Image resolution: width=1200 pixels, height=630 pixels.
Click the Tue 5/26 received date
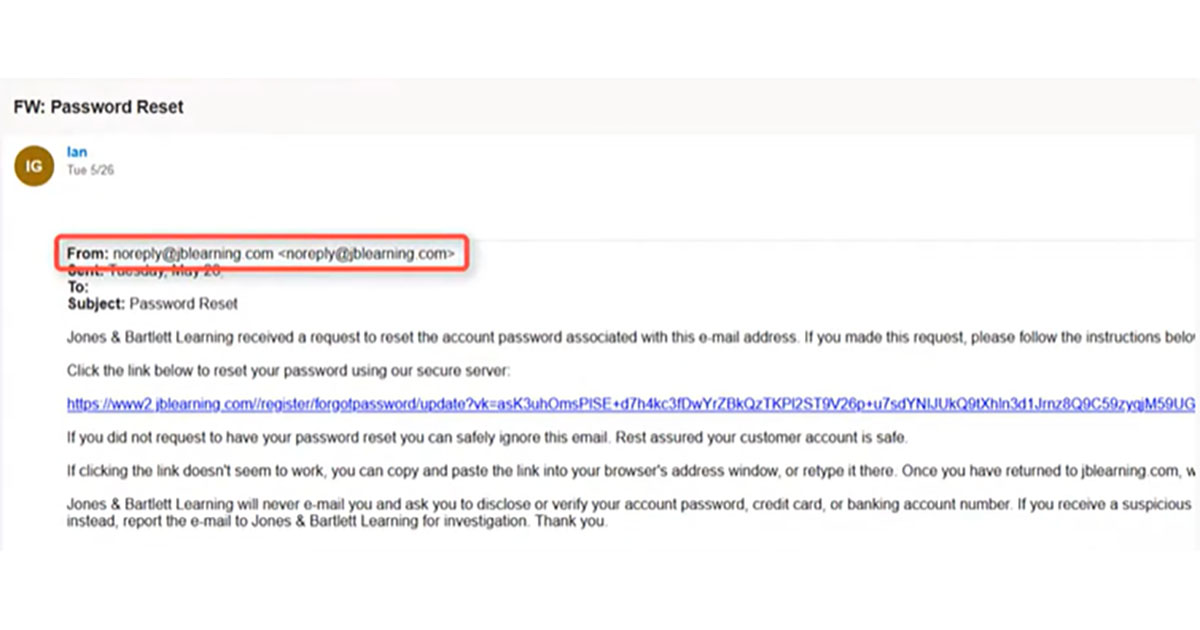90,170
